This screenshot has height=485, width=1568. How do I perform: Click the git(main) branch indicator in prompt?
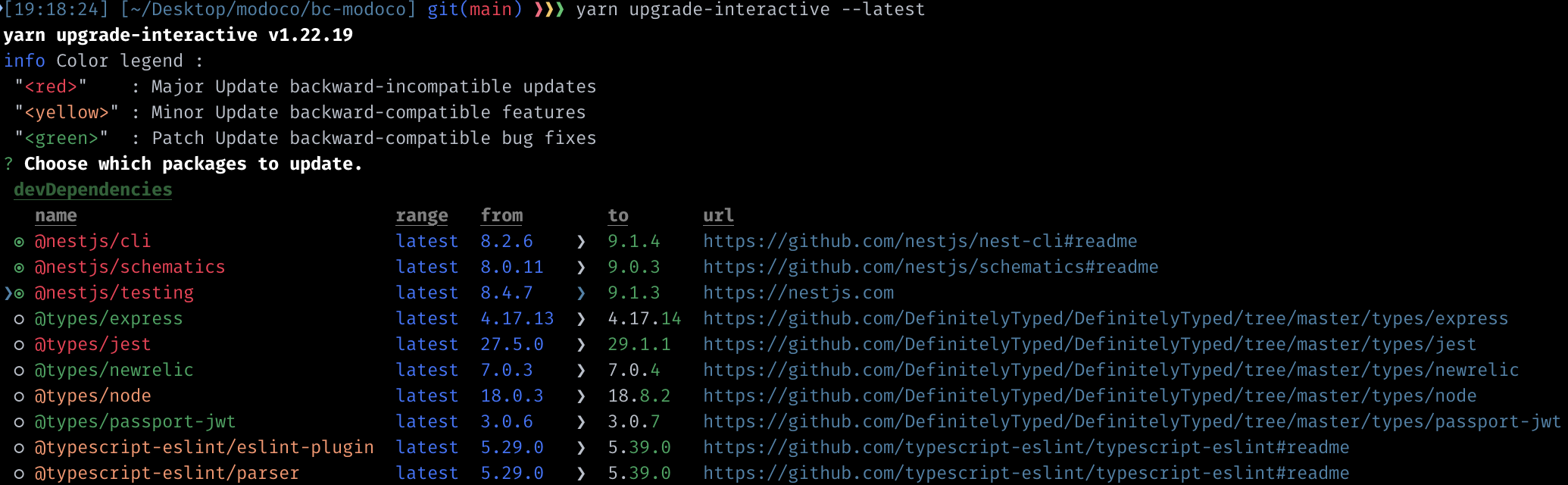pos(475,10)
